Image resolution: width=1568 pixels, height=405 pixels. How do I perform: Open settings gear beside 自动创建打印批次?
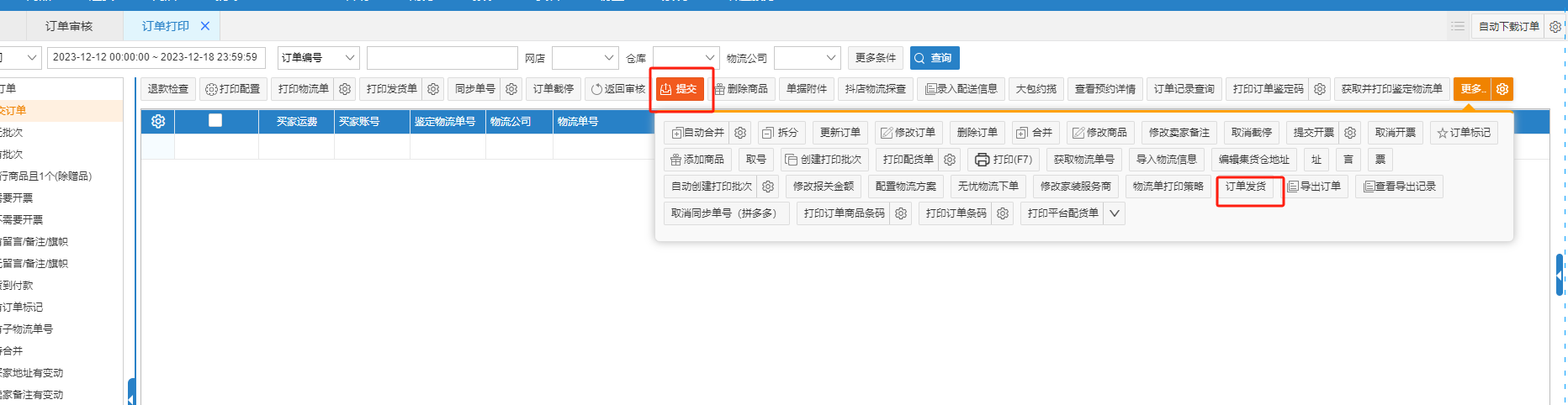point(768,187)
